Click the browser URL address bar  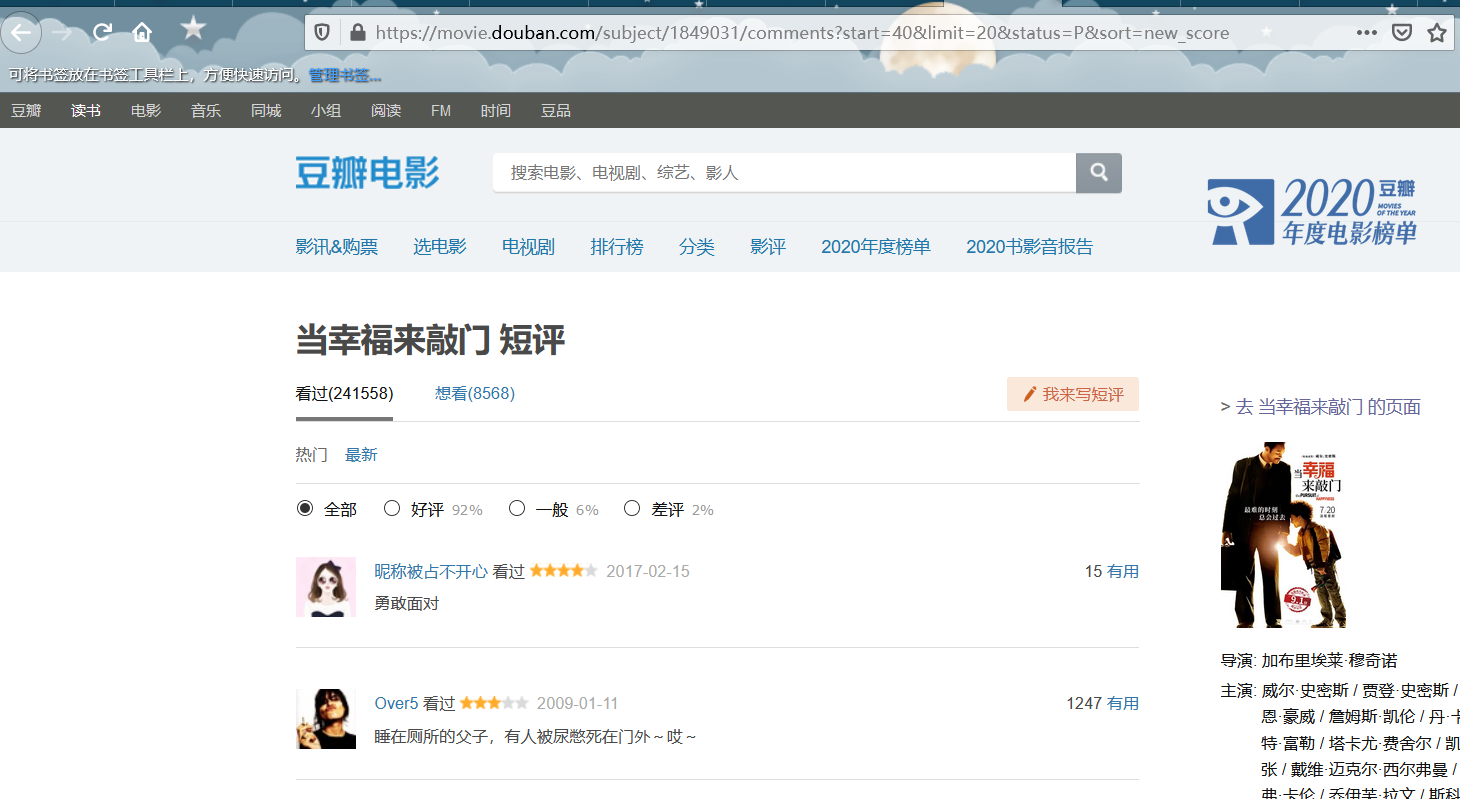coord(800,32)
